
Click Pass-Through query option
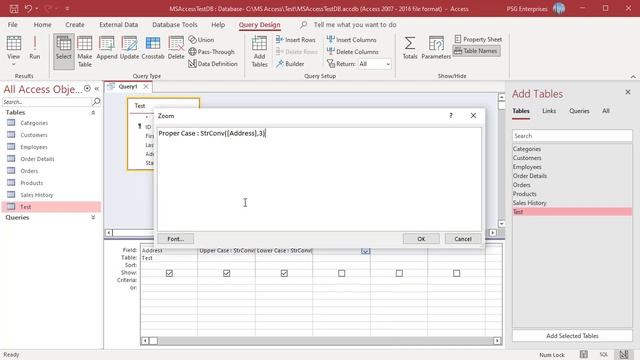(x=212, y=52)
